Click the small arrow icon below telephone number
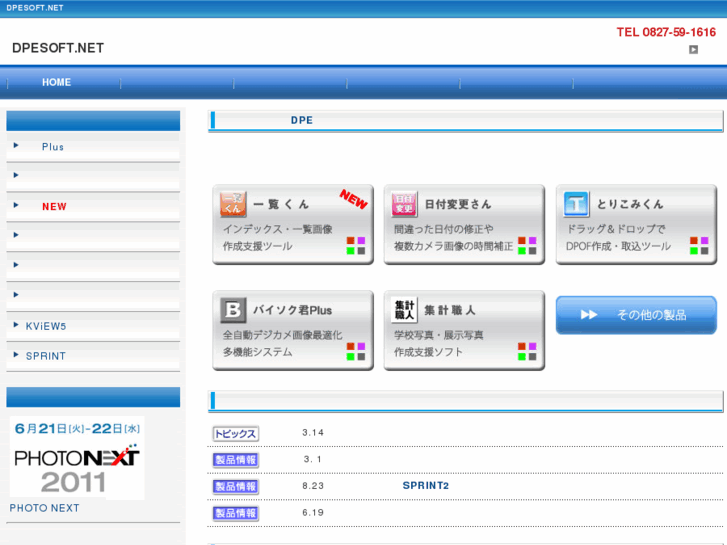The image size is (727, 545). click(693, 50)
